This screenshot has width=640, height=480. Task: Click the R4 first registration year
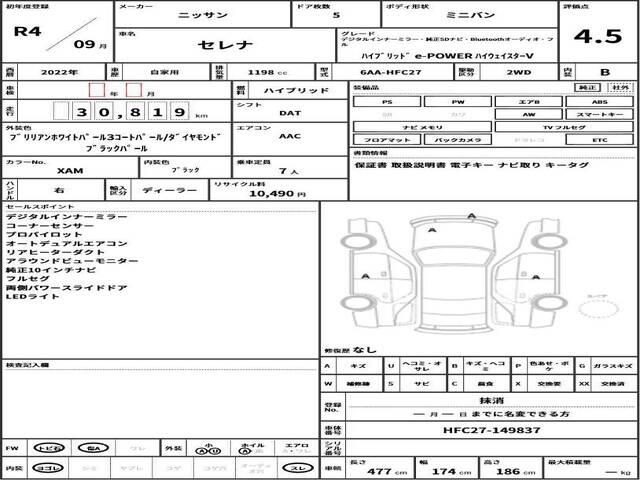[x=27, y=31]
